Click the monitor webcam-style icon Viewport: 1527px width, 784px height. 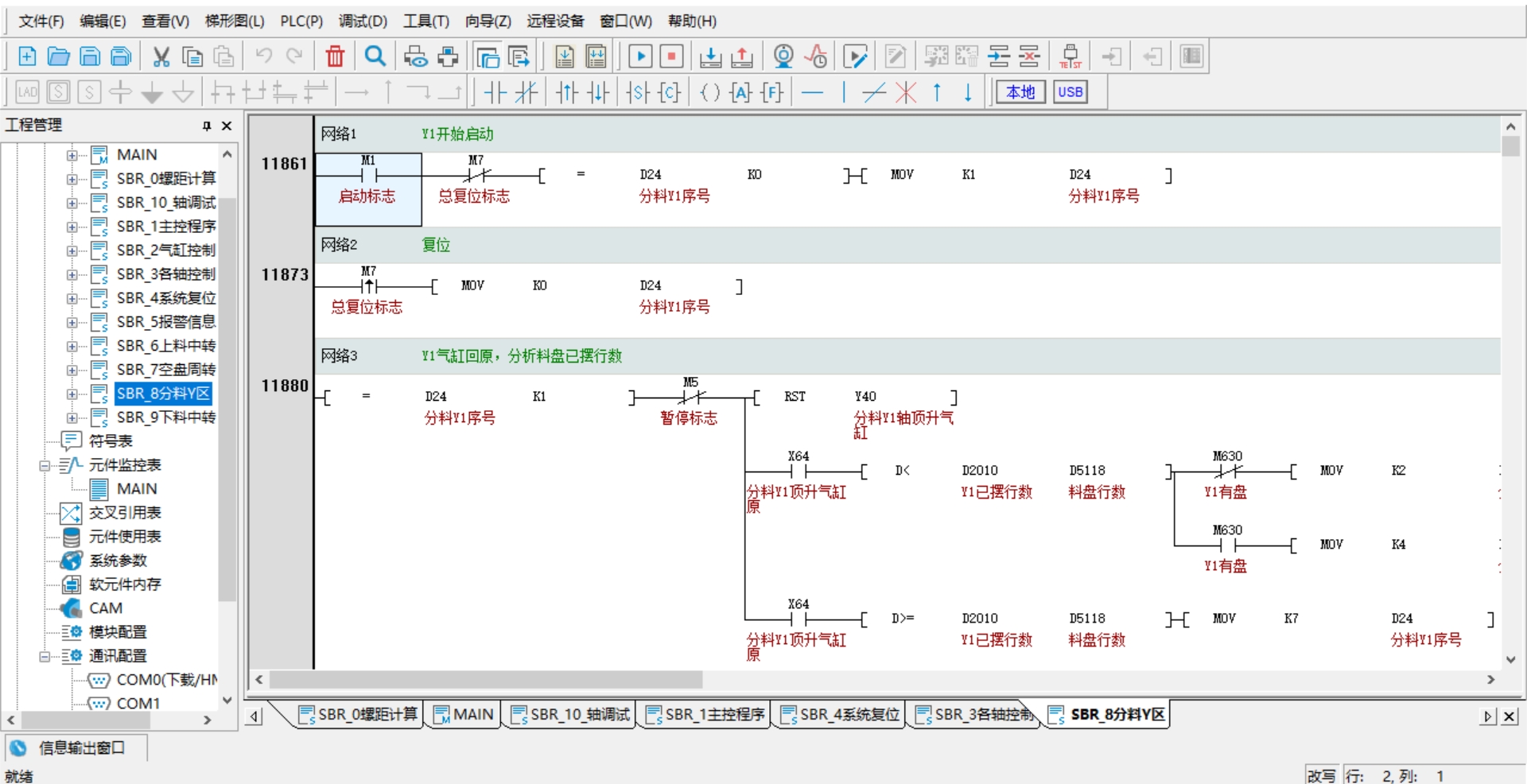pyautogui.click(x=783, y=56)
